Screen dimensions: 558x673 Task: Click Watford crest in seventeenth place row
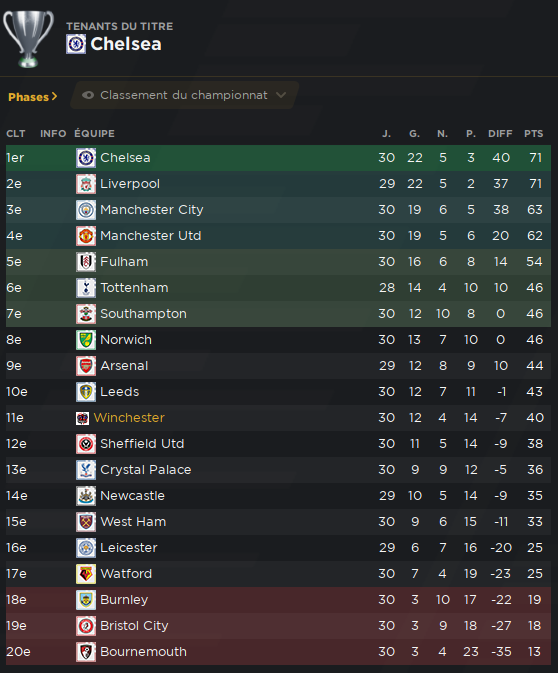click(x=86, y=574)
